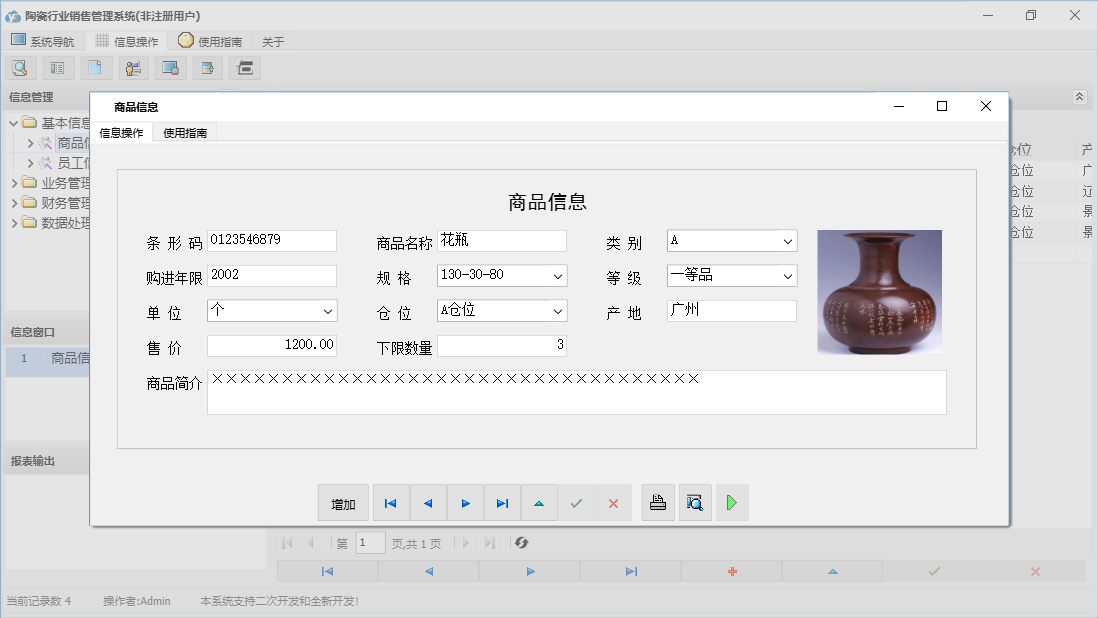Cancel edits with the red X button

point(613,503)
